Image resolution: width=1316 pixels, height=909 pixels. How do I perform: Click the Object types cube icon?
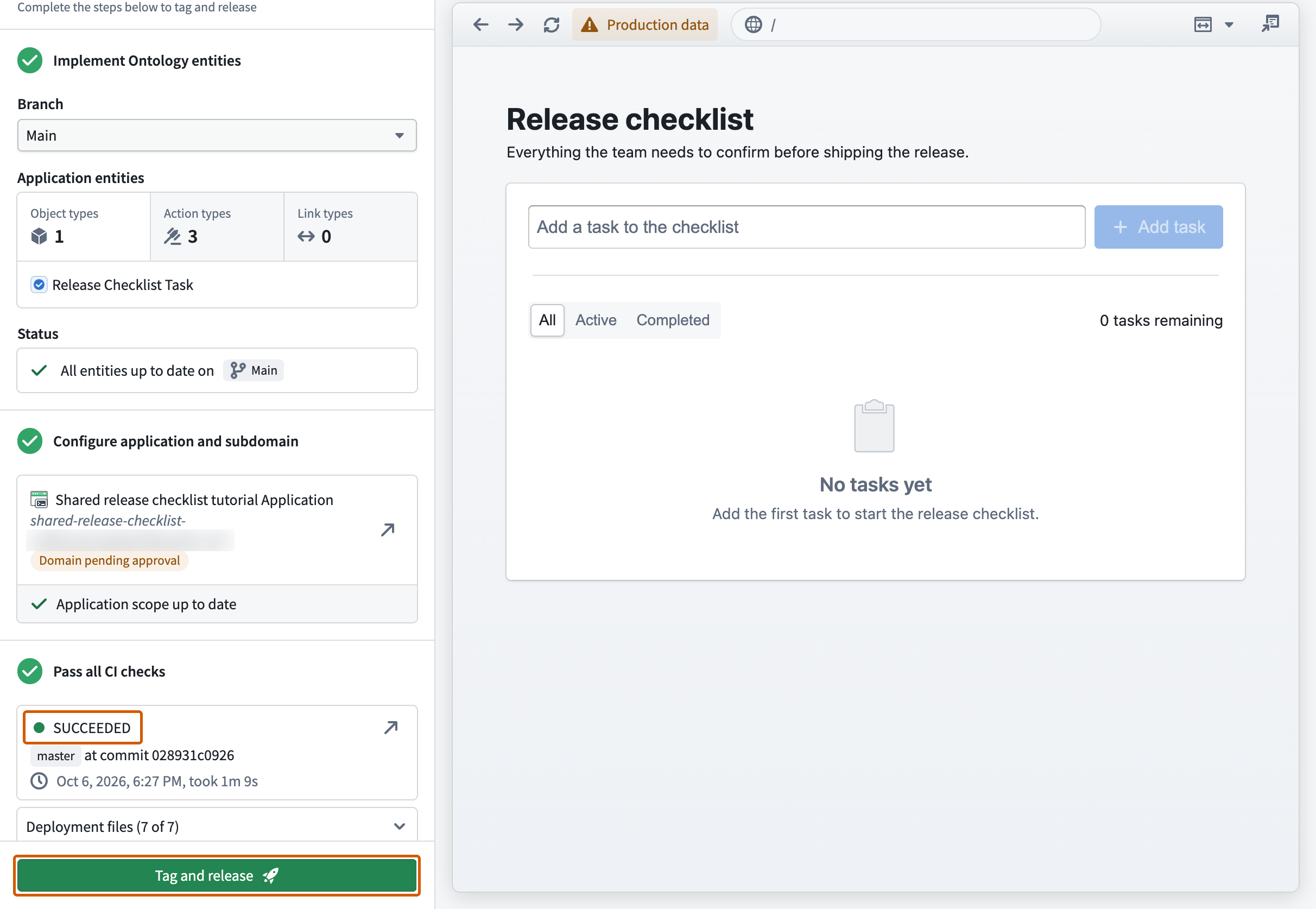point(39,236)
